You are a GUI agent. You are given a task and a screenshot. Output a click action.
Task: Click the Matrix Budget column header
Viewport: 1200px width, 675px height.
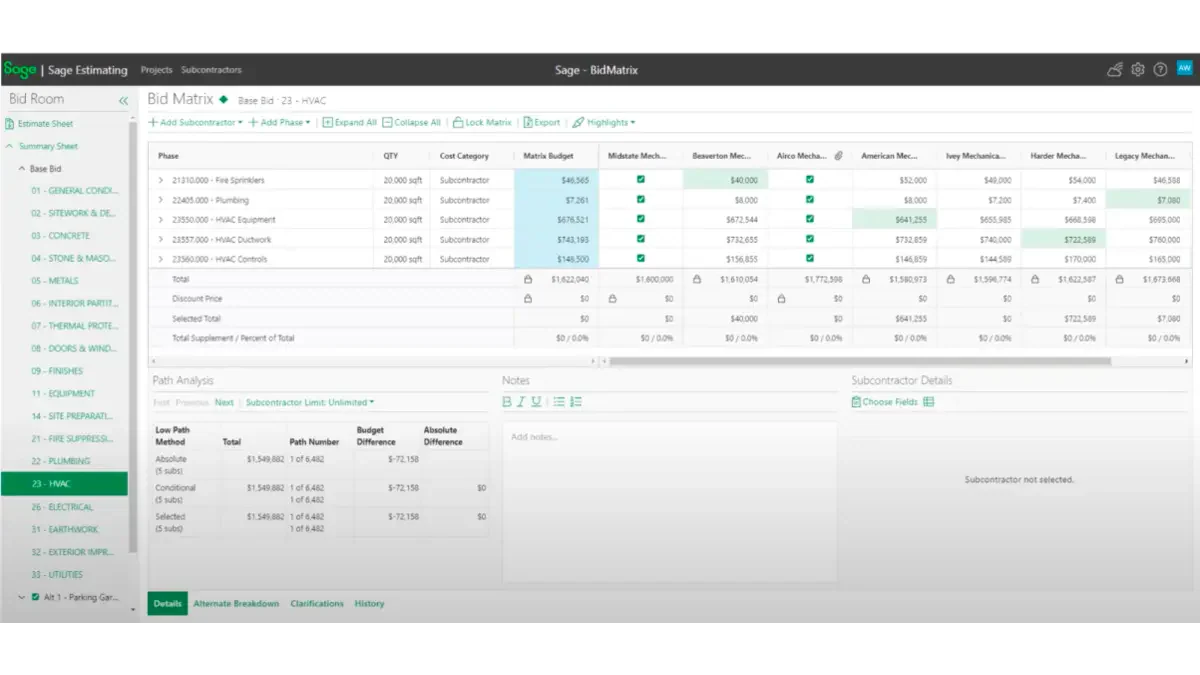[x=556, y=156]
